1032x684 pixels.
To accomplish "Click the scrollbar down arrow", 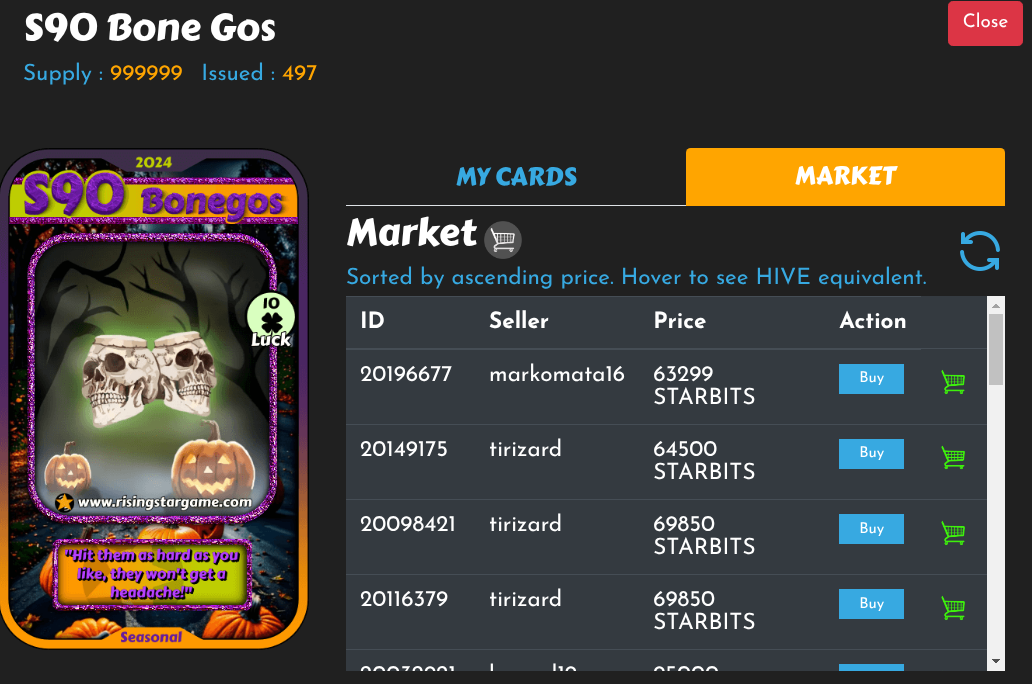I will pos(996,661).
